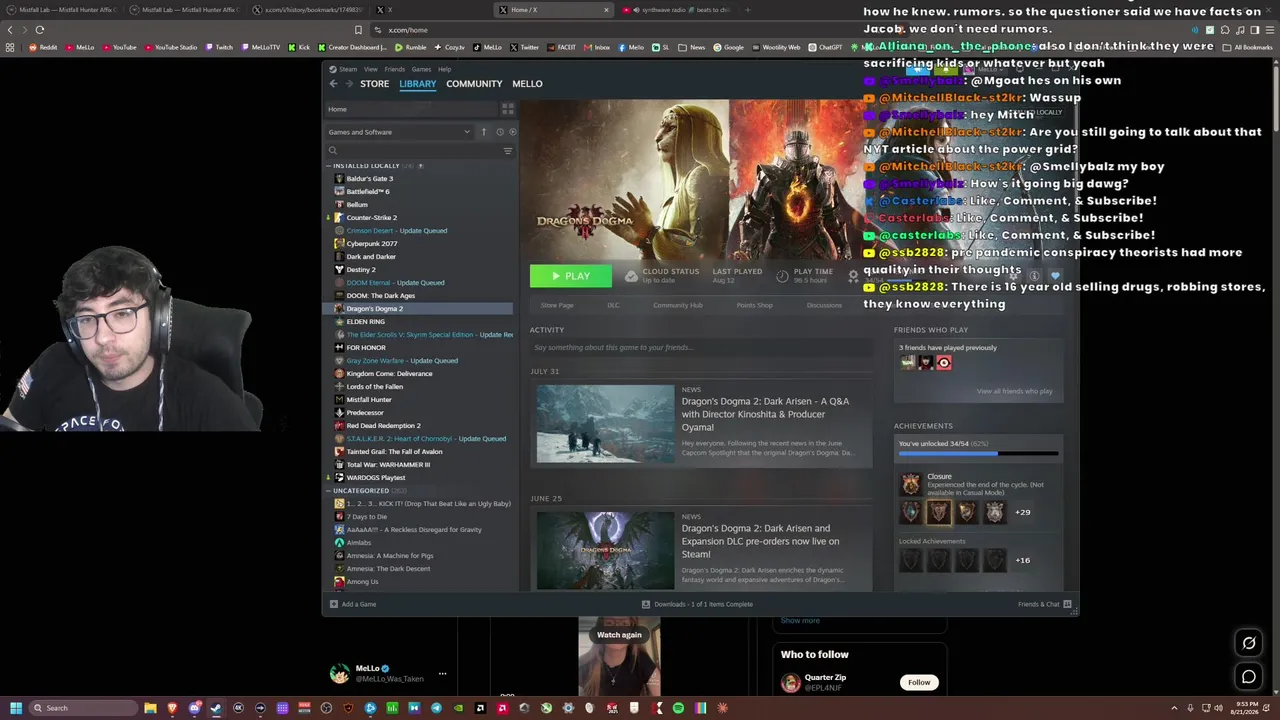
Task: Sort library with the up-arrow icon
Action: pyautogui.click(x=484, y=132)
